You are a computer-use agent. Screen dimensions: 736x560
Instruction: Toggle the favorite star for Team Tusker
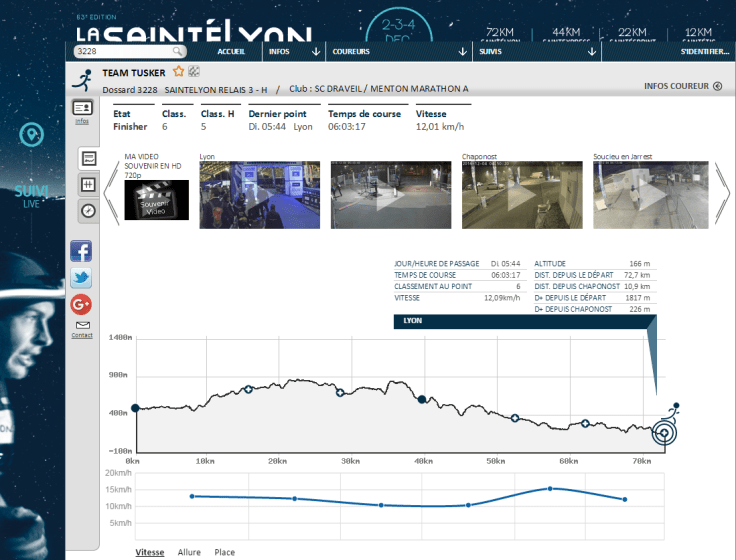[178, 72]
